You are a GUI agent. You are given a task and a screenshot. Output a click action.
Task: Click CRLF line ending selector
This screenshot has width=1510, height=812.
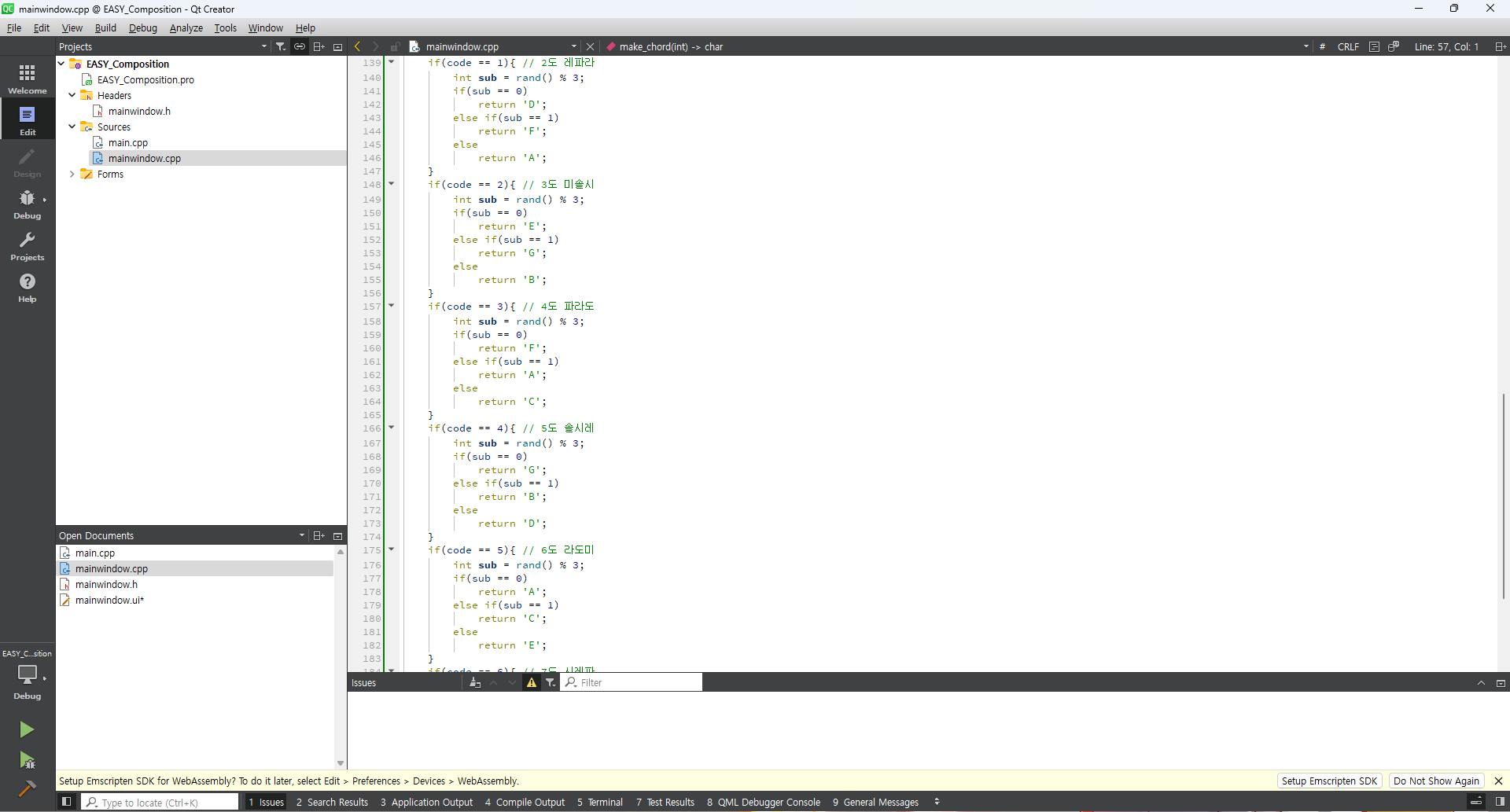[1348, 46]
